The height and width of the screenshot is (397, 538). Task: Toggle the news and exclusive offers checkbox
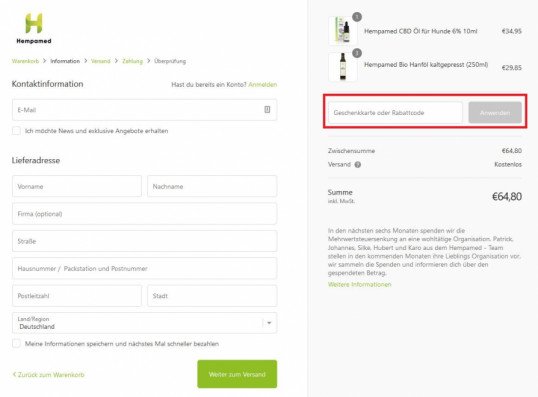tap(16, 131)
